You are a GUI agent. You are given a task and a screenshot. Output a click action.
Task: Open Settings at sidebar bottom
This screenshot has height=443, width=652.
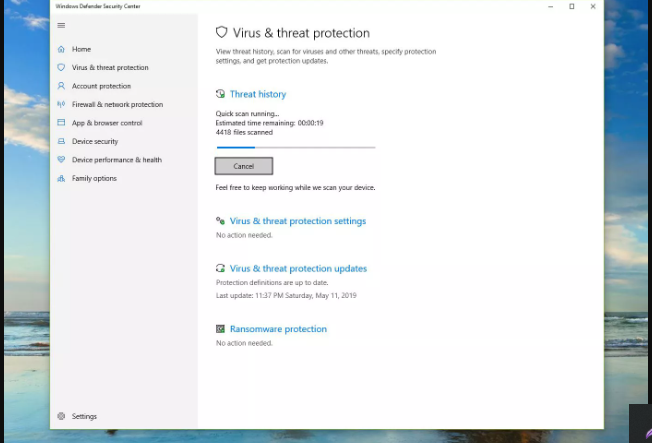(x=84, y=416)
